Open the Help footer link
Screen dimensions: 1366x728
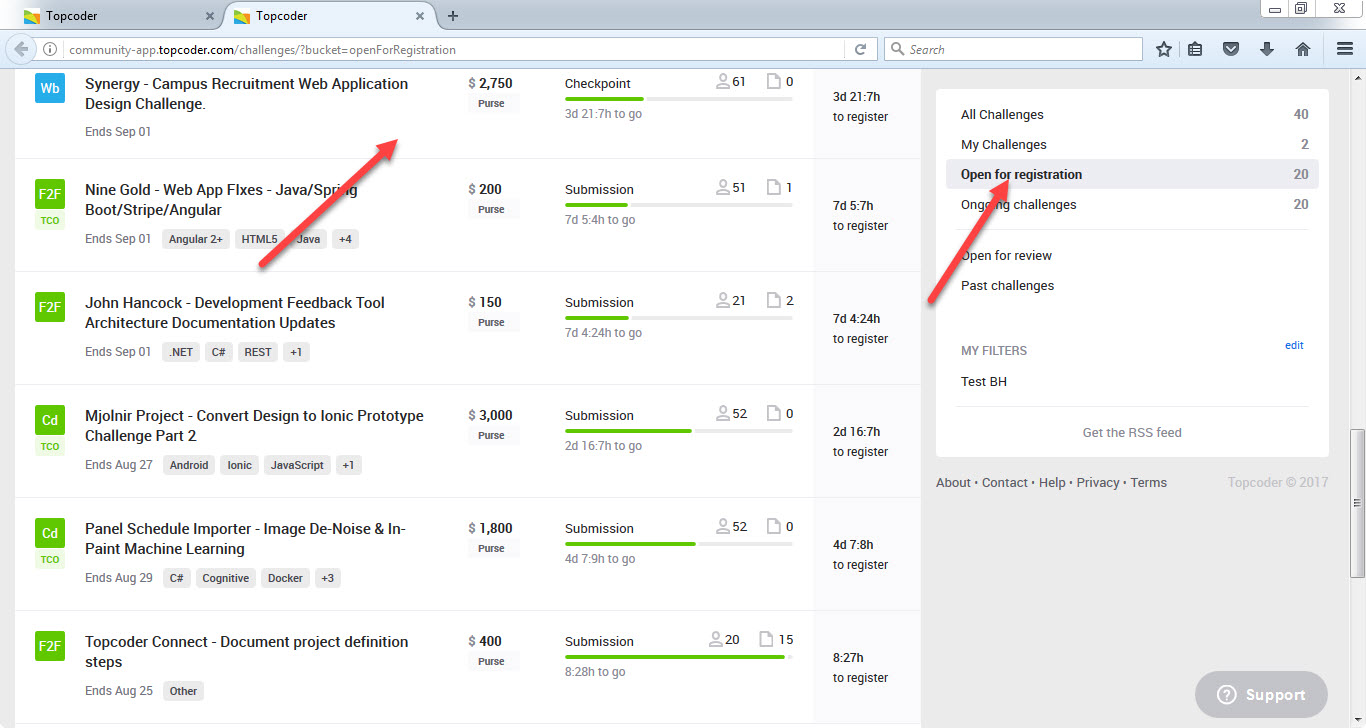click(x=1052, y=482)
